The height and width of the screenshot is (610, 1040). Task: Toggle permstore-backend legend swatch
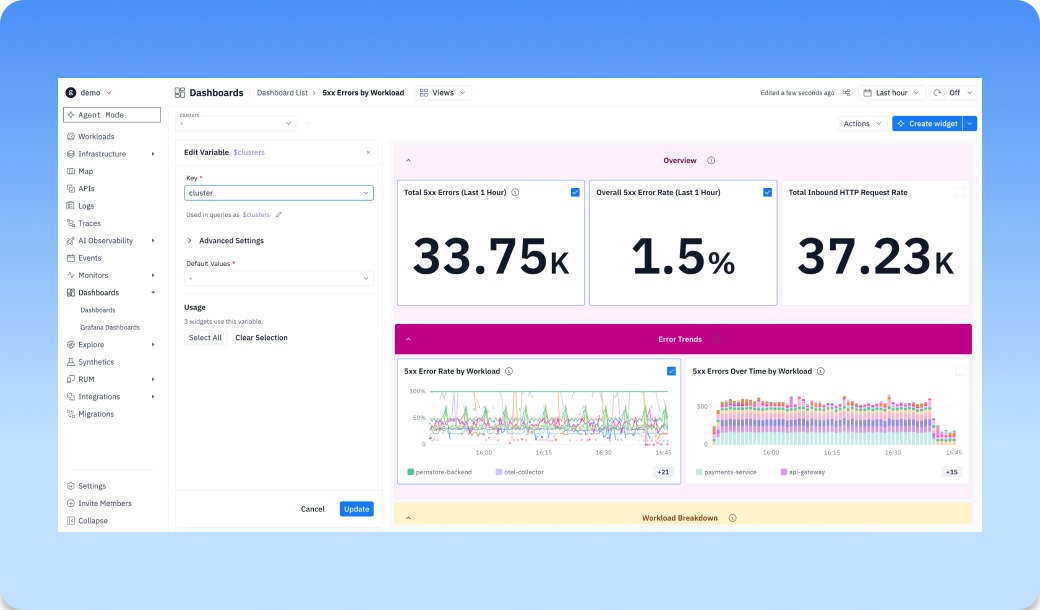411,472
